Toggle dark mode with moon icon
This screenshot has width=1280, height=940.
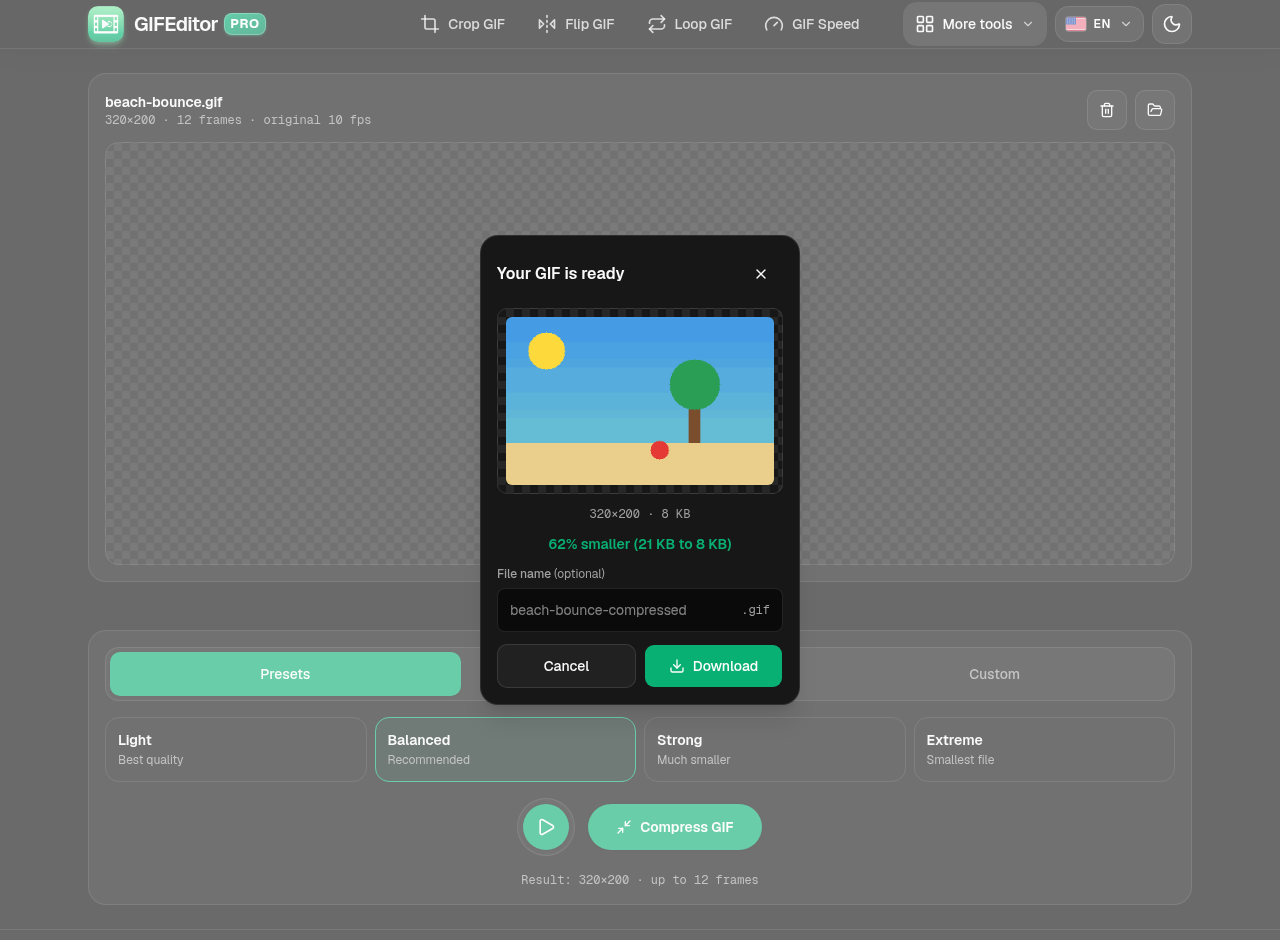pos(1172,24)
